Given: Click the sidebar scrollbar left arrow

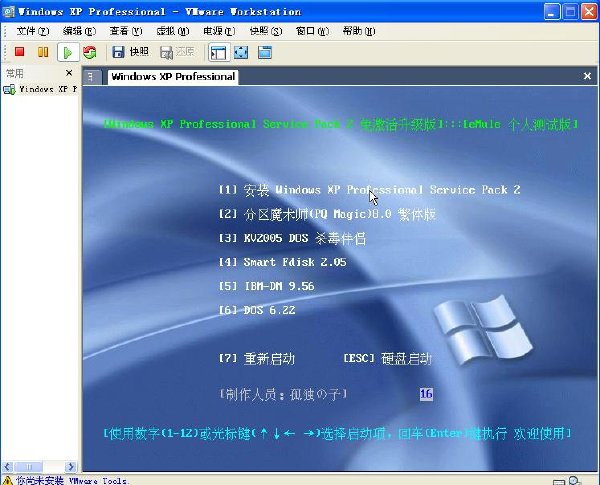Looking at the screenshot, I should point(8,467).
